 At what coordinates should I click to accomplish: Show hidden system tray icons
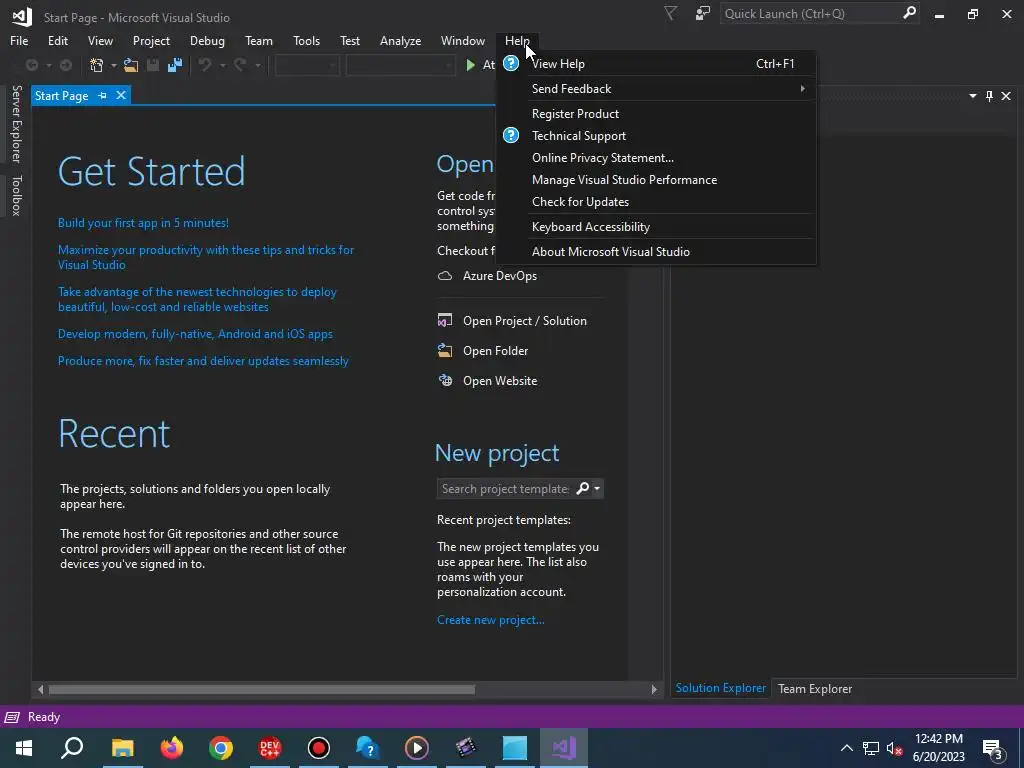click(x=846, y=748)
